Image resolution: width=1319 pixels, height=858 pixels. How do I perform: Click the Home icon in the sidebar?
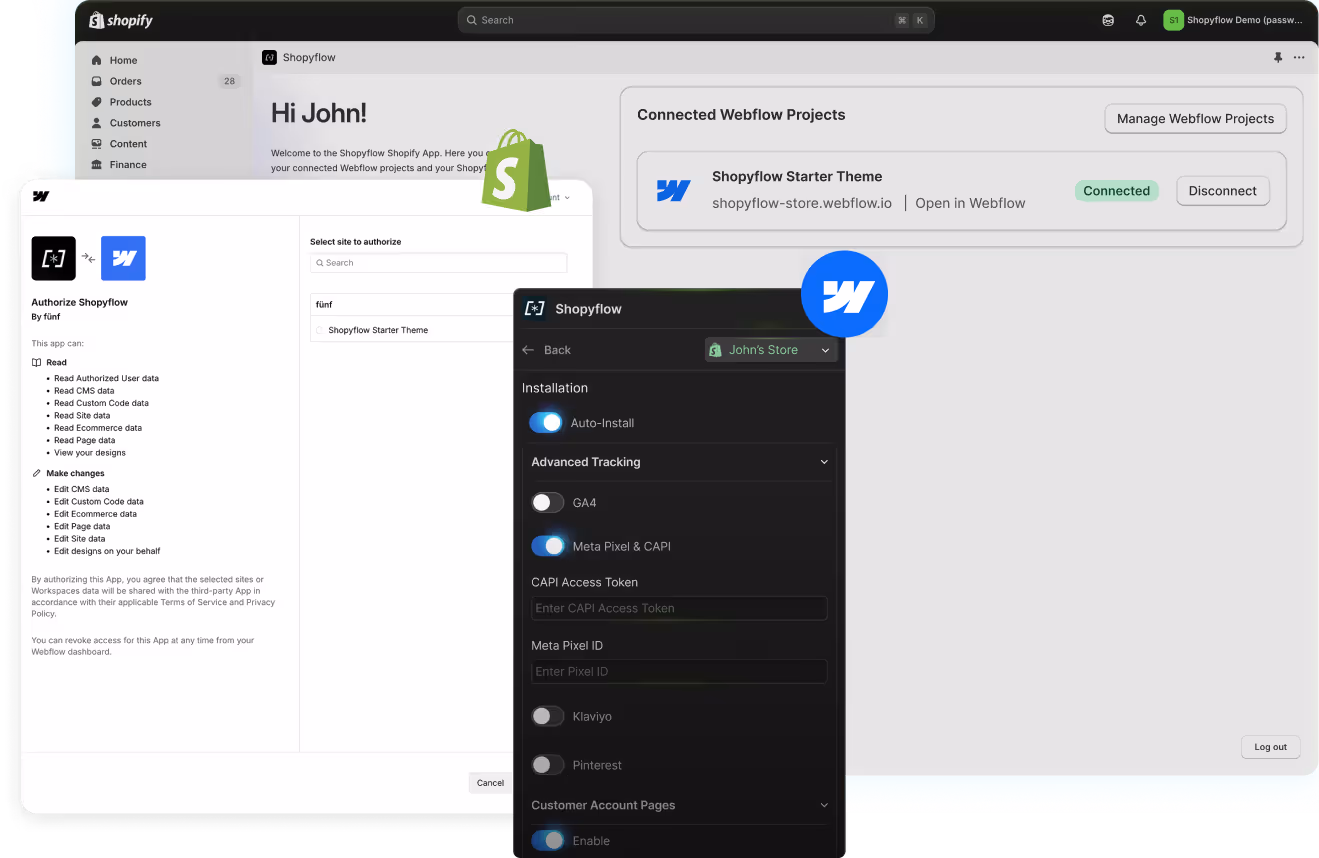(x=96, y=60)
